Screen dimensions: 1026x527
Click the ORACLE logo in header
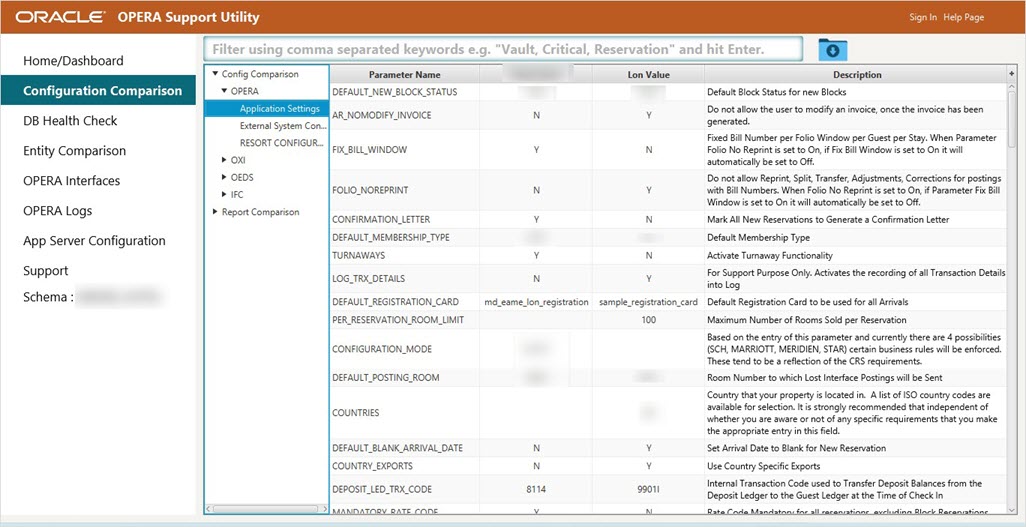[x=60, y=18]
